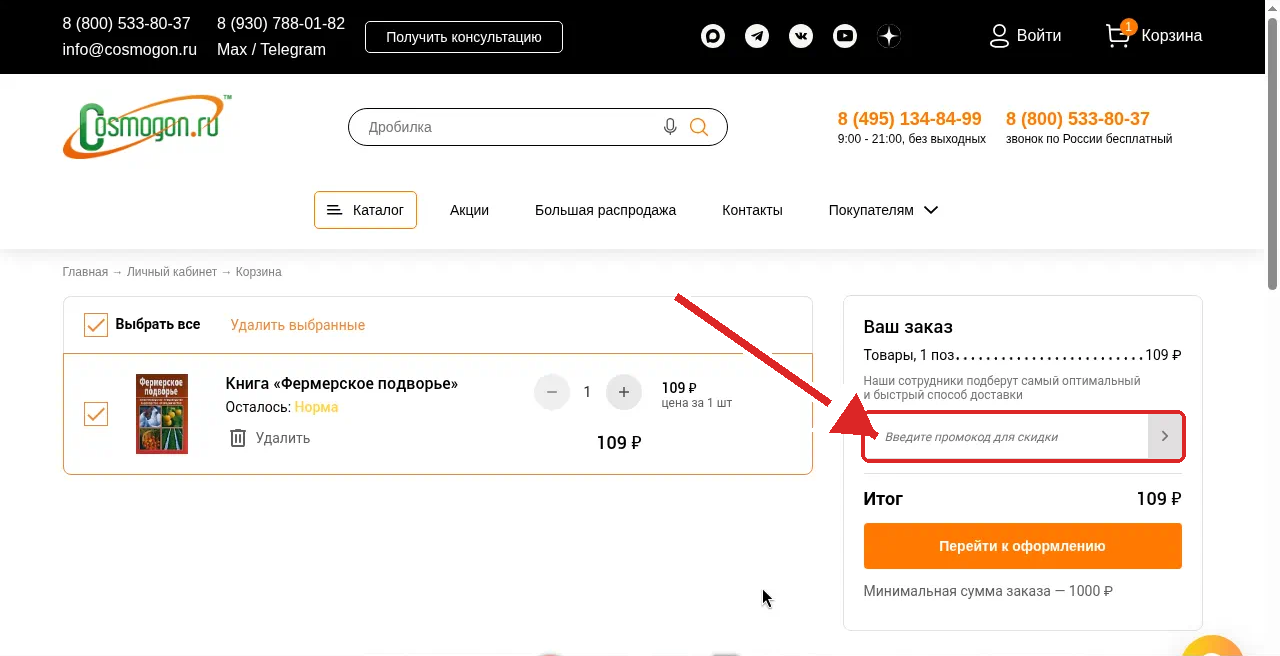
Task: Open the Telegram social icon
Action: pos(757,37)
